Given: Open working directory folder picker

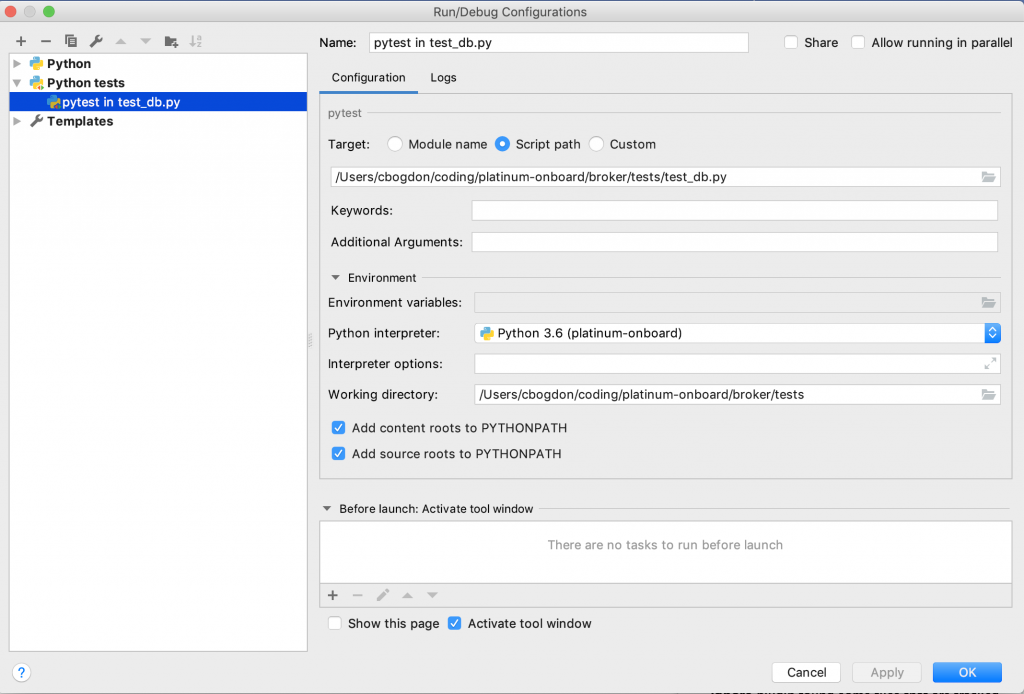Looking at the screenshot, I should click(989, 394).
